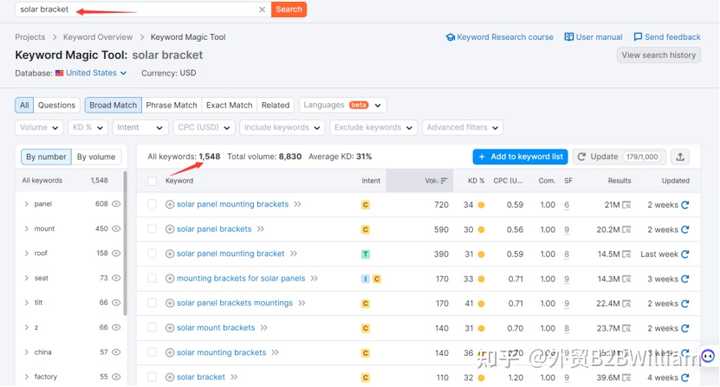Screen dimensions: 720x387
Task: Check box for solar panel mounting brackets
Action: click(x=152, y=204)
